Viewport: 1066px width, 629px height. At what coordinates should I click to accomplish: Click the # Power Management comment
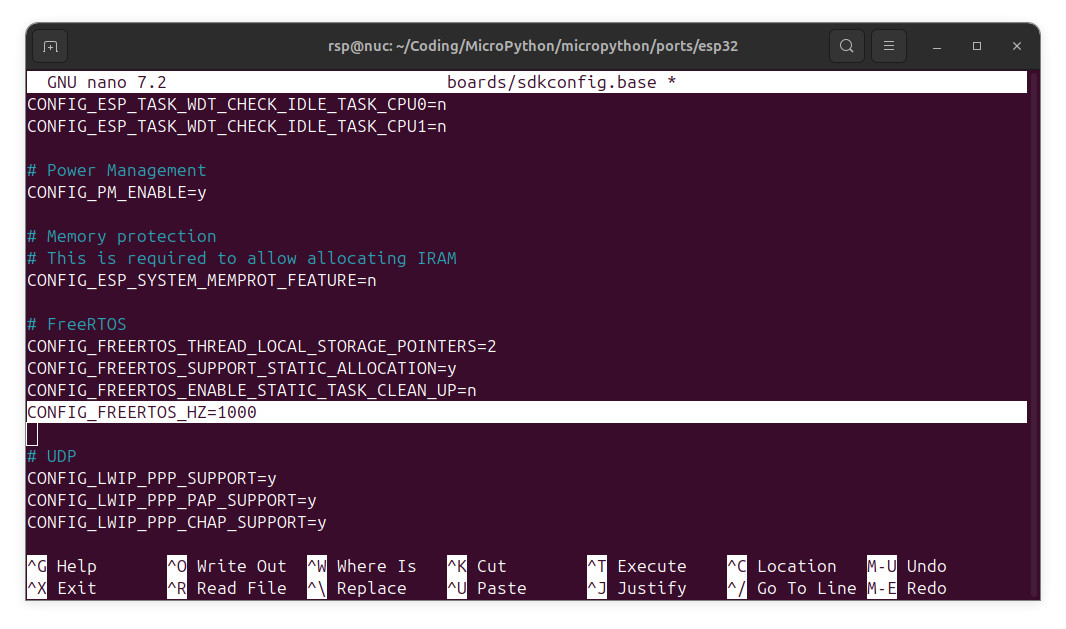click(117, 170)
